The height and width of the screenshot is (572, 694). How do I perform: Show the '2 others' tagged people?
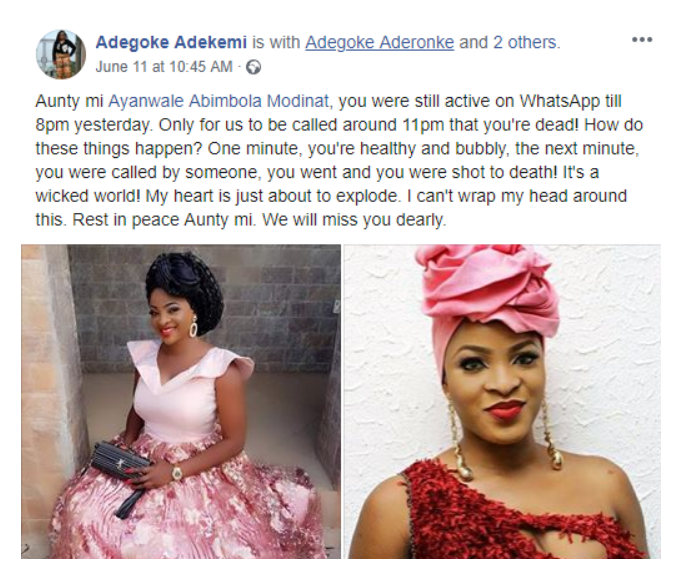coord(527,43)
